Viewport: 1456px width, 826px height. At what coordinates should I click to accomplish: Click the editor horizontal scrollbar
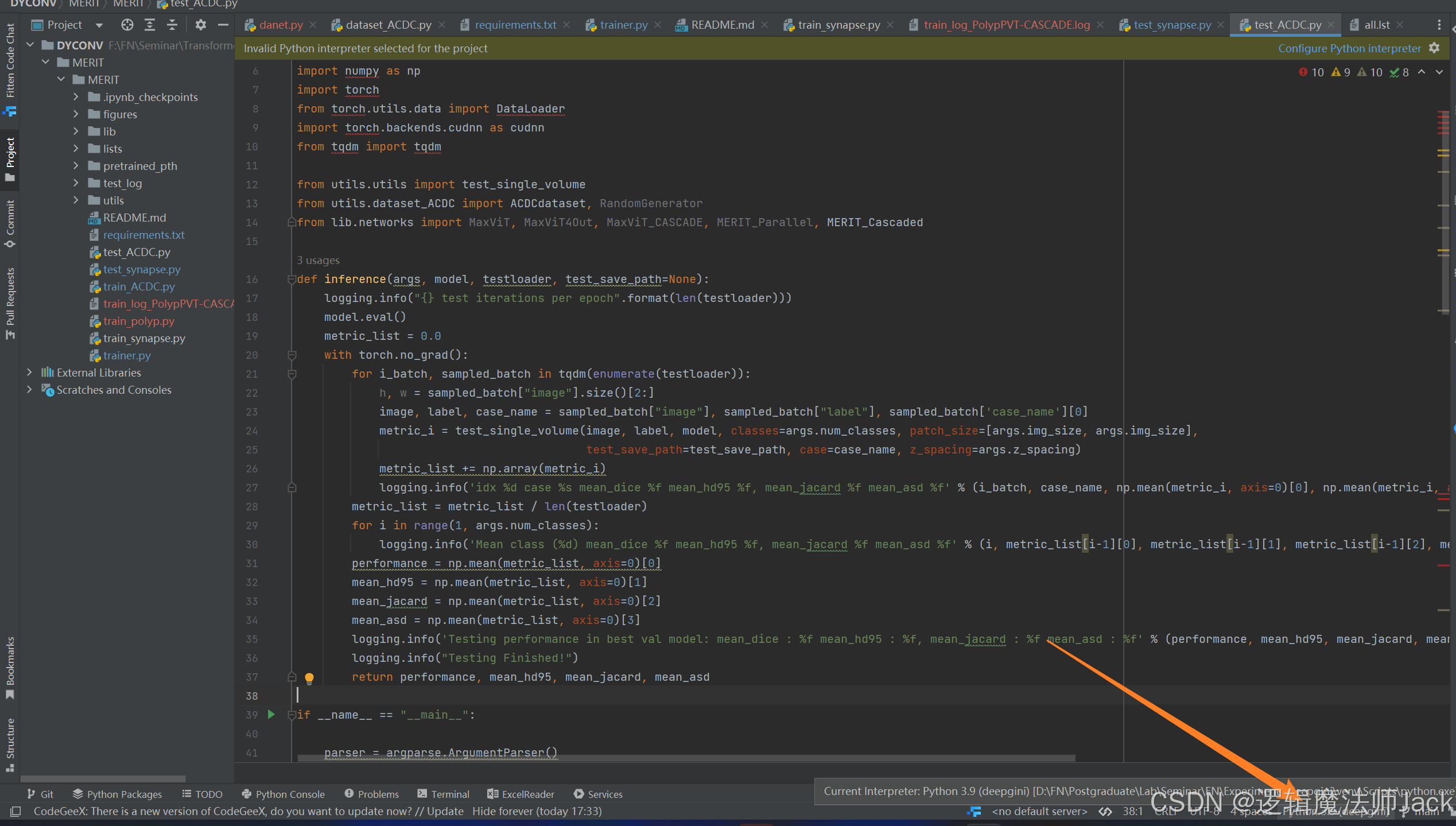point(686,758)
